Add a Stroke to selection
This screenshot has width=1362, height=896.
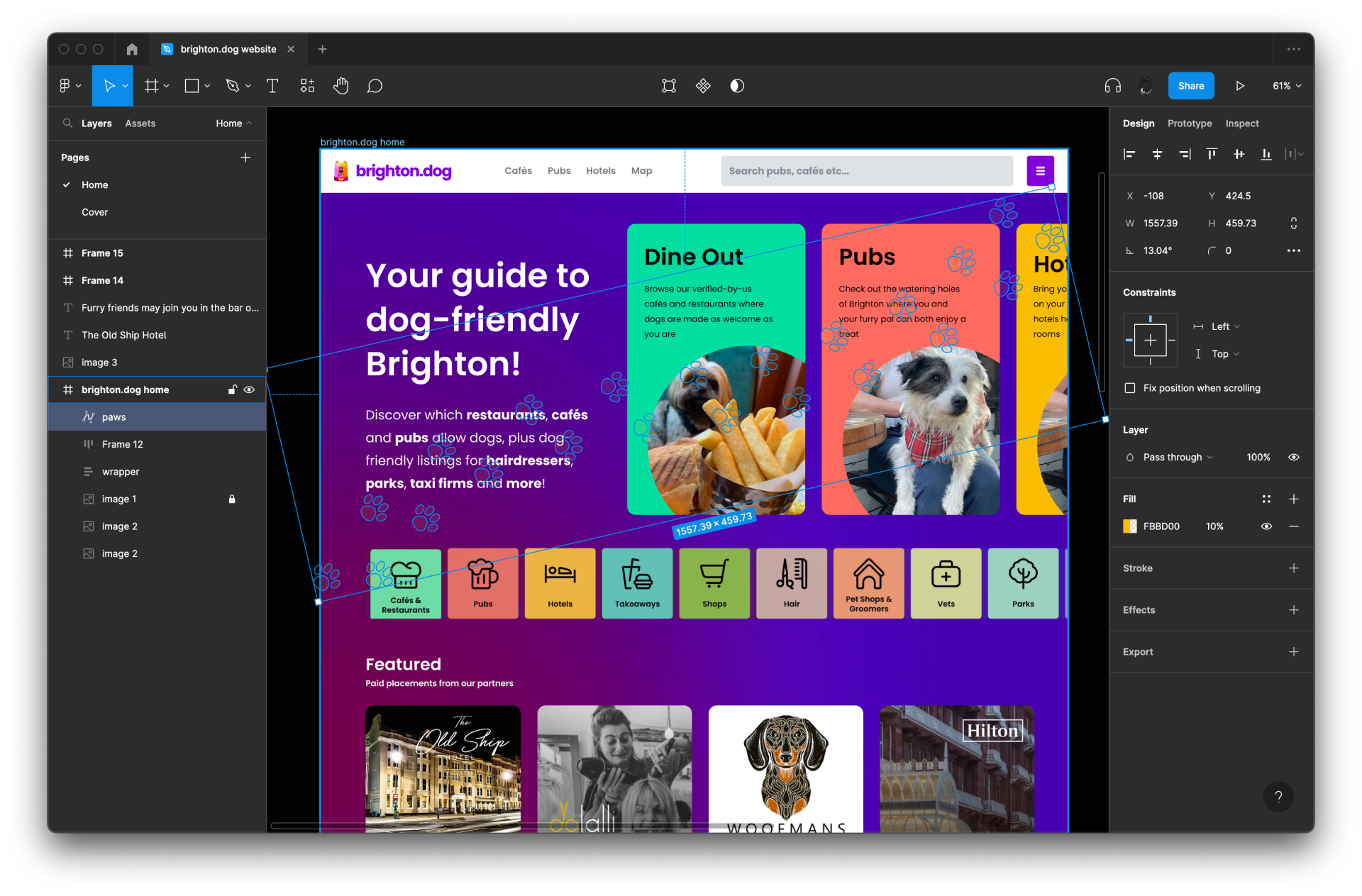pos(1294,568)
